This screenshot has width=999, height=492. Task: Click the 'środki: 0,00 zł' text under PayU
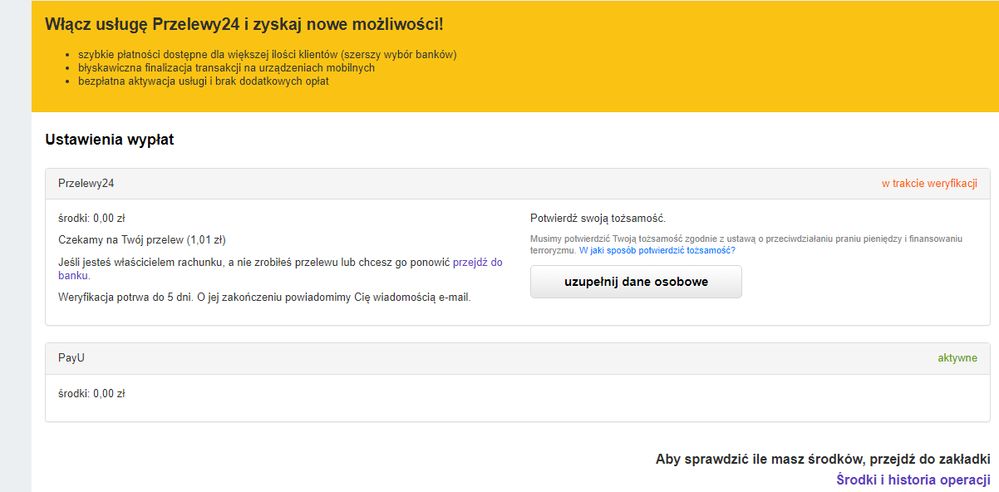click(x=92, y=393)
